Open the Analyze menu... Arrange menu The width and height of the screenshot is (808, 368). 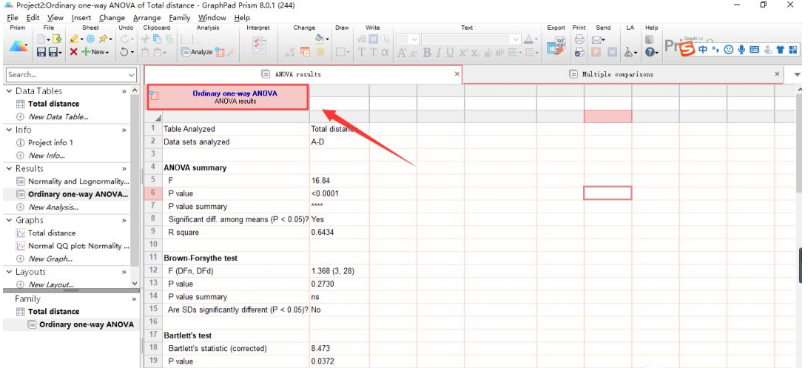(x=147, y=18)
